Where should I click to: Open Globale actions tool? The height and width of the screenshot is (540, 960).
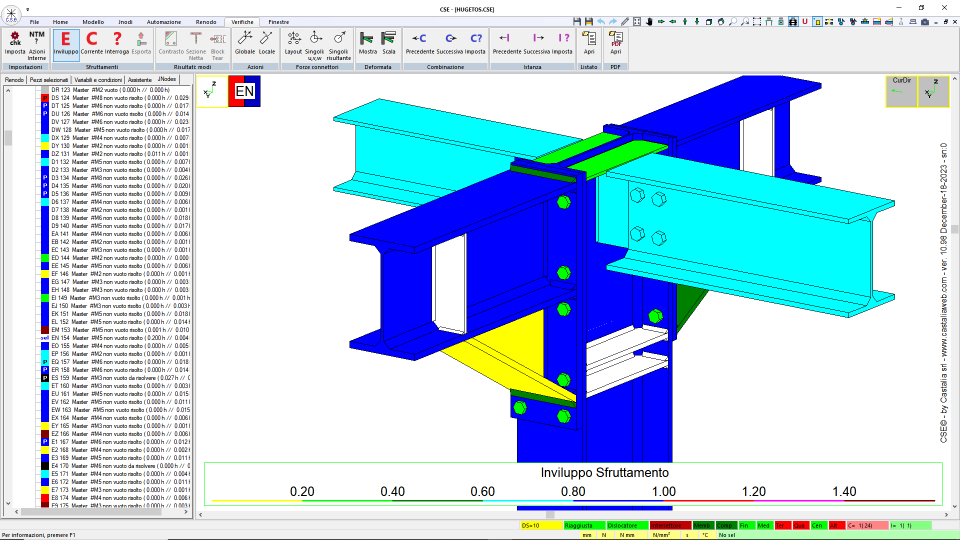tap(245, 44)
